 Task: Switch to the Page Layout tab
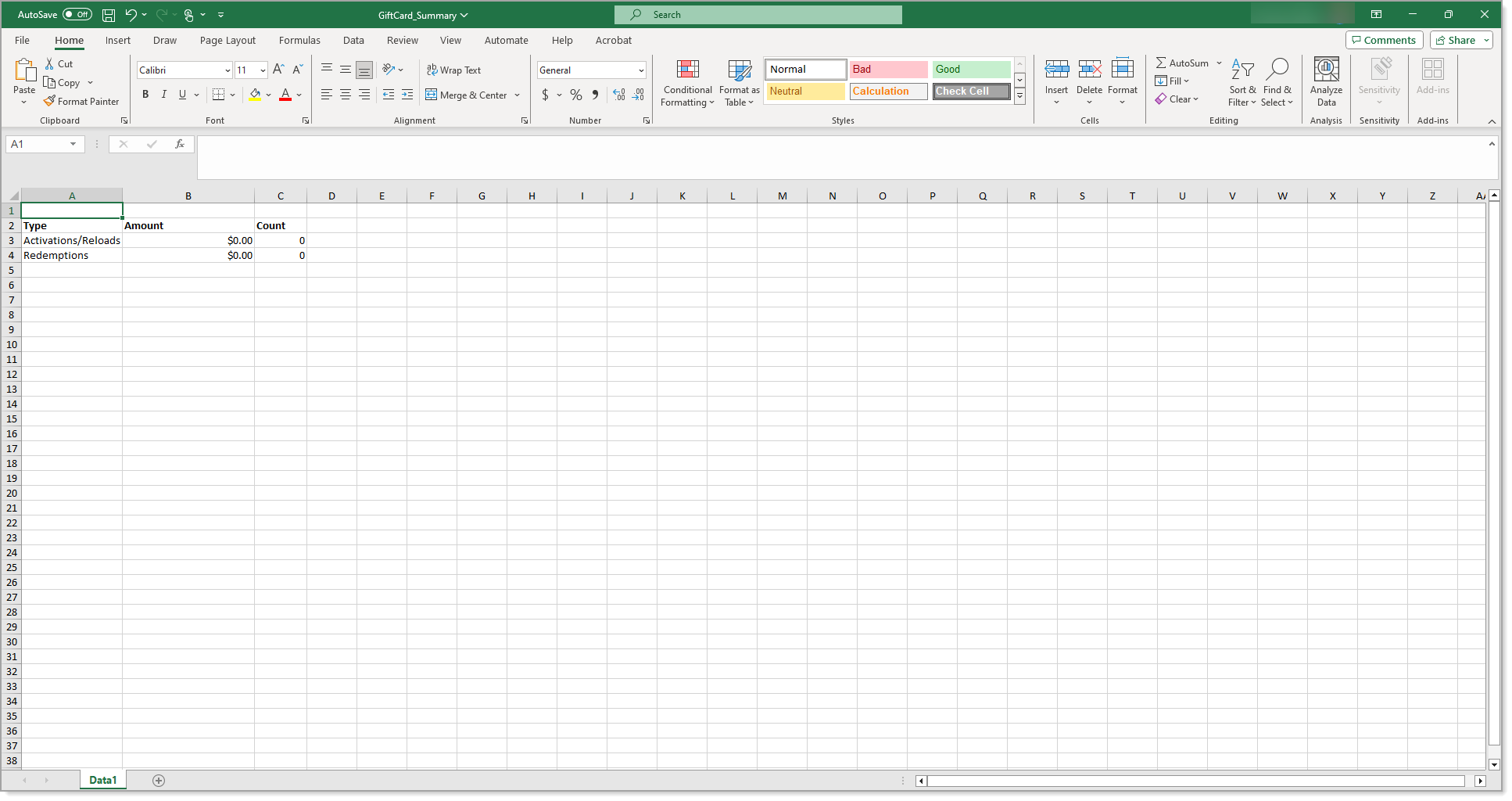click(228, 40)
